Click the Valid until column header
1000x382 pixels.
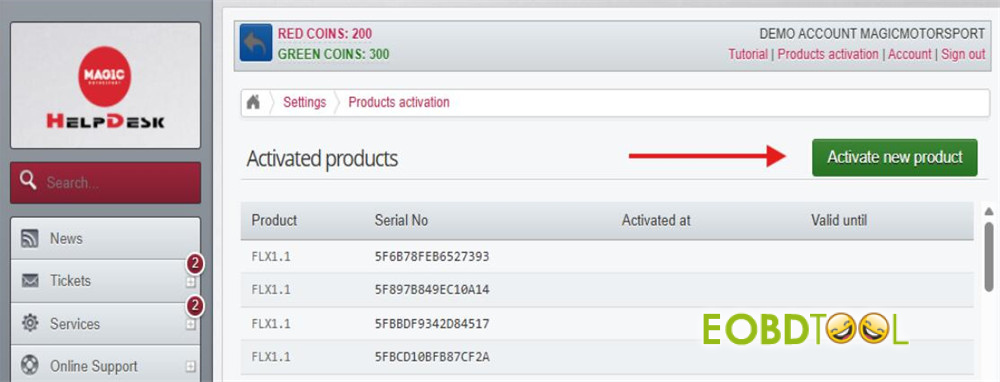click(x=839, y=221)
